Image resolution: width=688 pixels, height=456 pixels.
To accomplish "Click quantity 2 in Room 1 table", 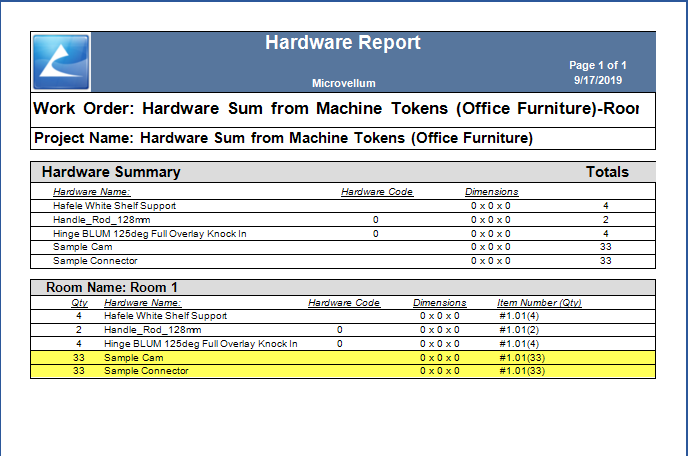I will [79, 330].
